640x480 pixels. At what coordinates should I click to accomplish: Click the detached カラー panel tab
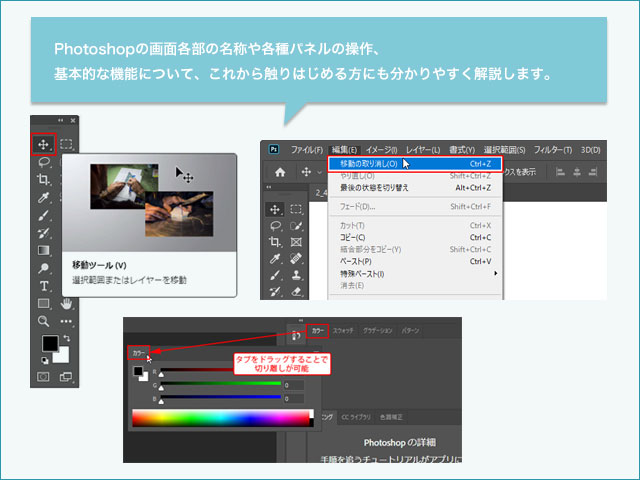pos(139,353)
